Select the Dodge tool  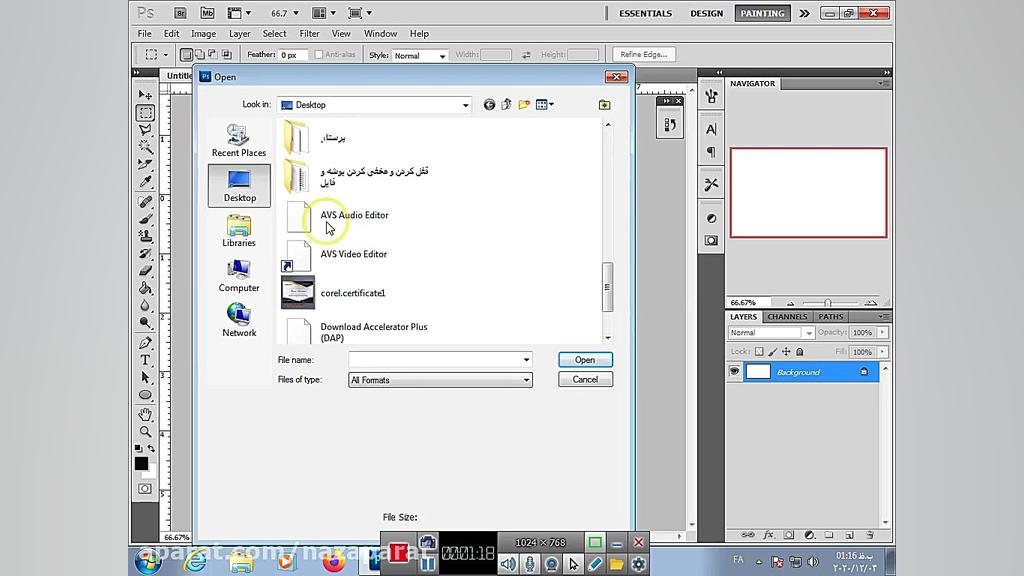point(145,322)
